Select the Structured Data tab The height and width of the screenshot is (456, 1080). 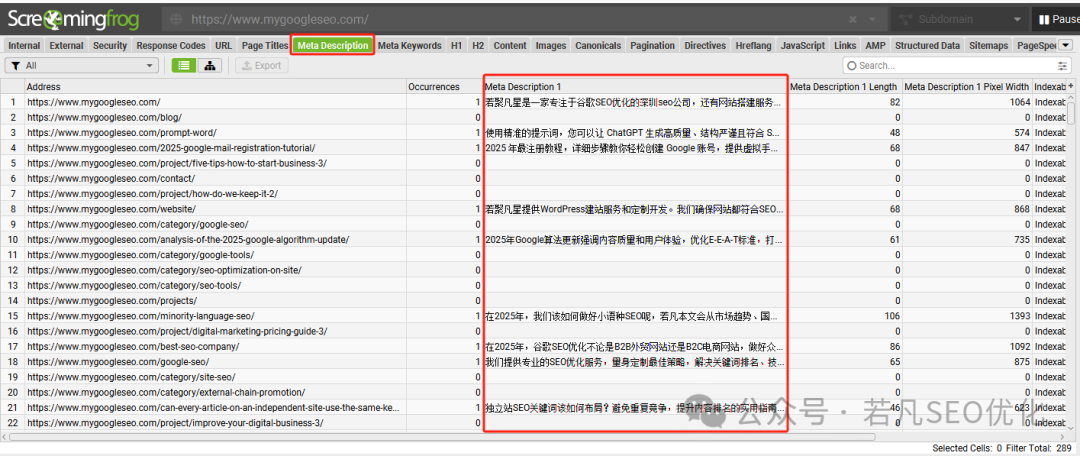927,45
